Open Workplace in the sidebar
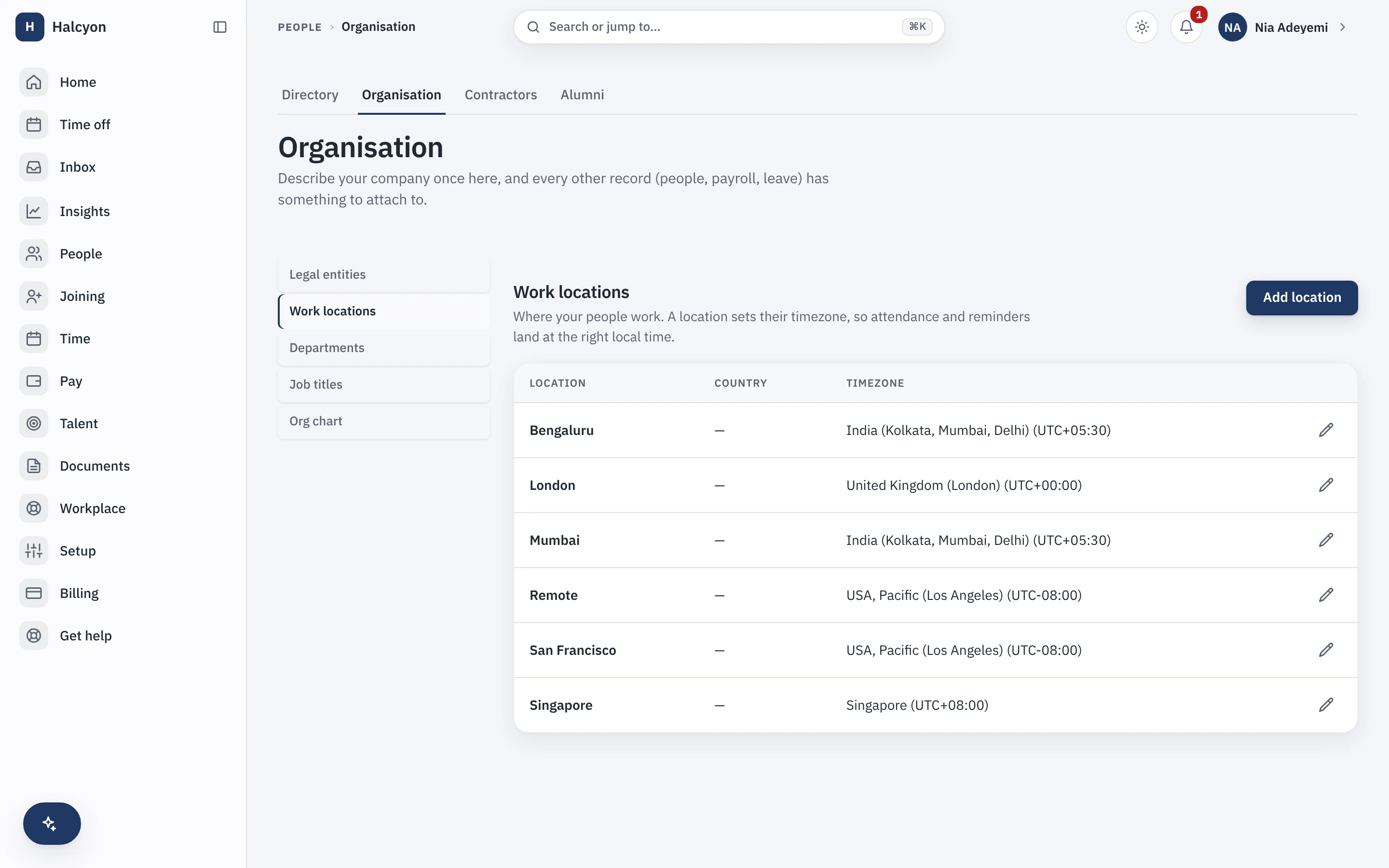The width and height of the screenshot is (1389, 868). coord(123,509)
